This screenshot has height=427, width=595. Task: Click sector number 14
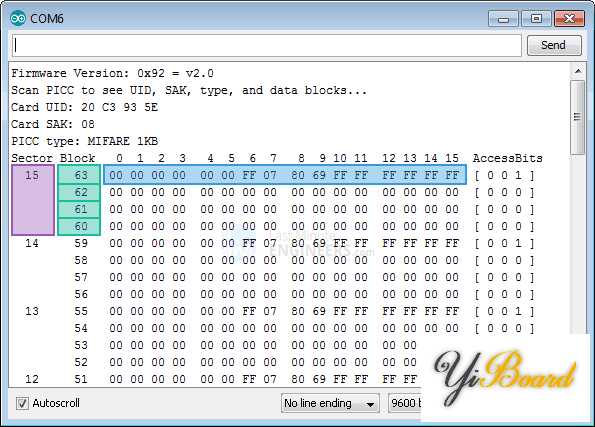pyautogui.click(x=32, y=243)
